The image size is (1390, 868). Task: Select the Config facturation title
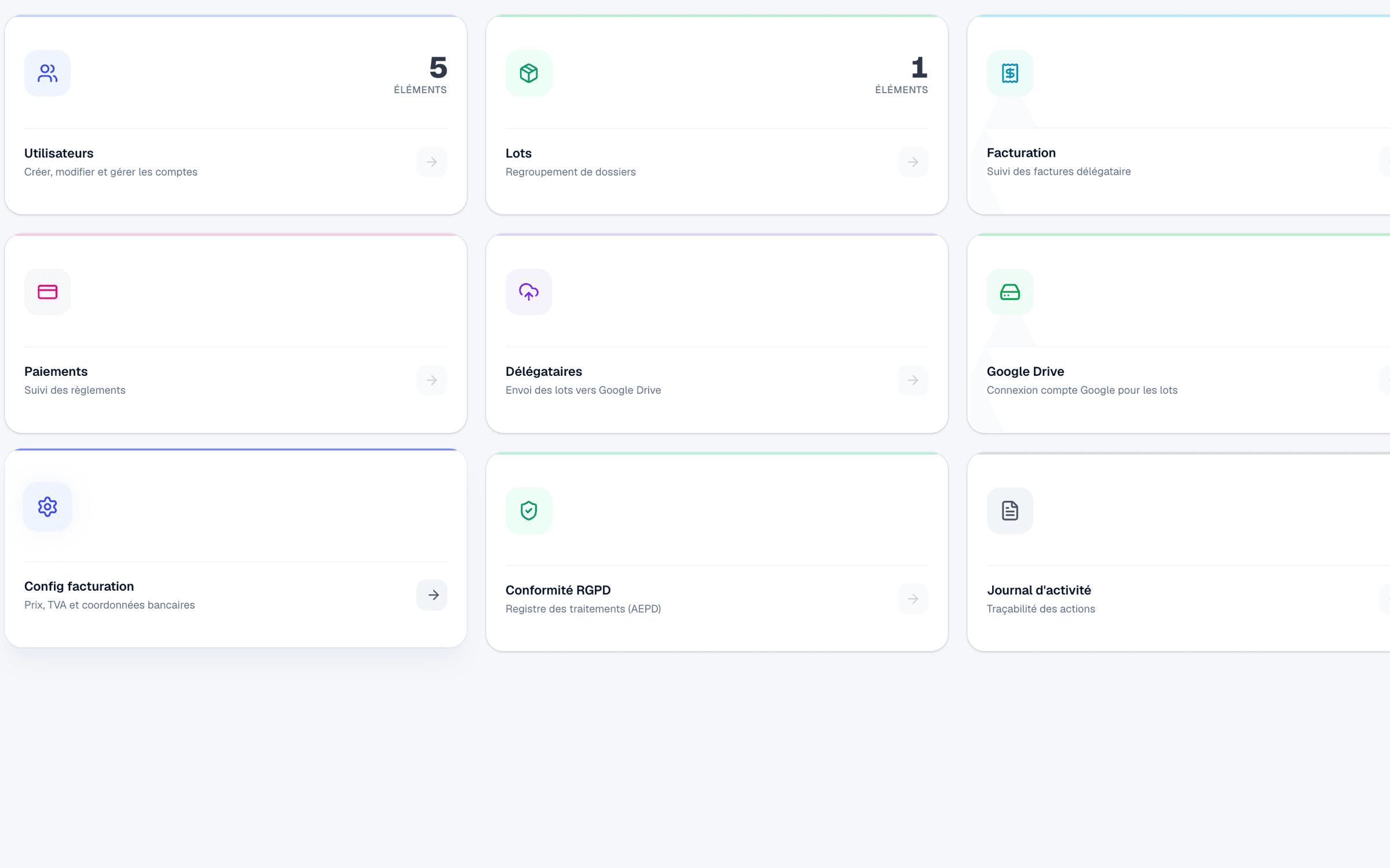tap(79, 587)
